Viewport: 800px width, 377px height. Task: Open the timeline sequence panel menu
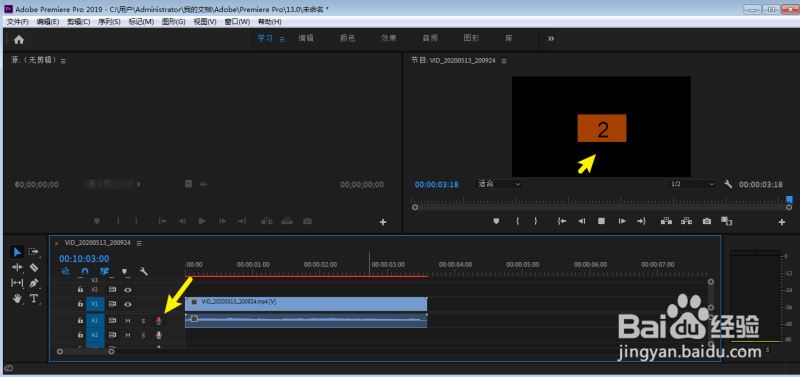point(139,243)
